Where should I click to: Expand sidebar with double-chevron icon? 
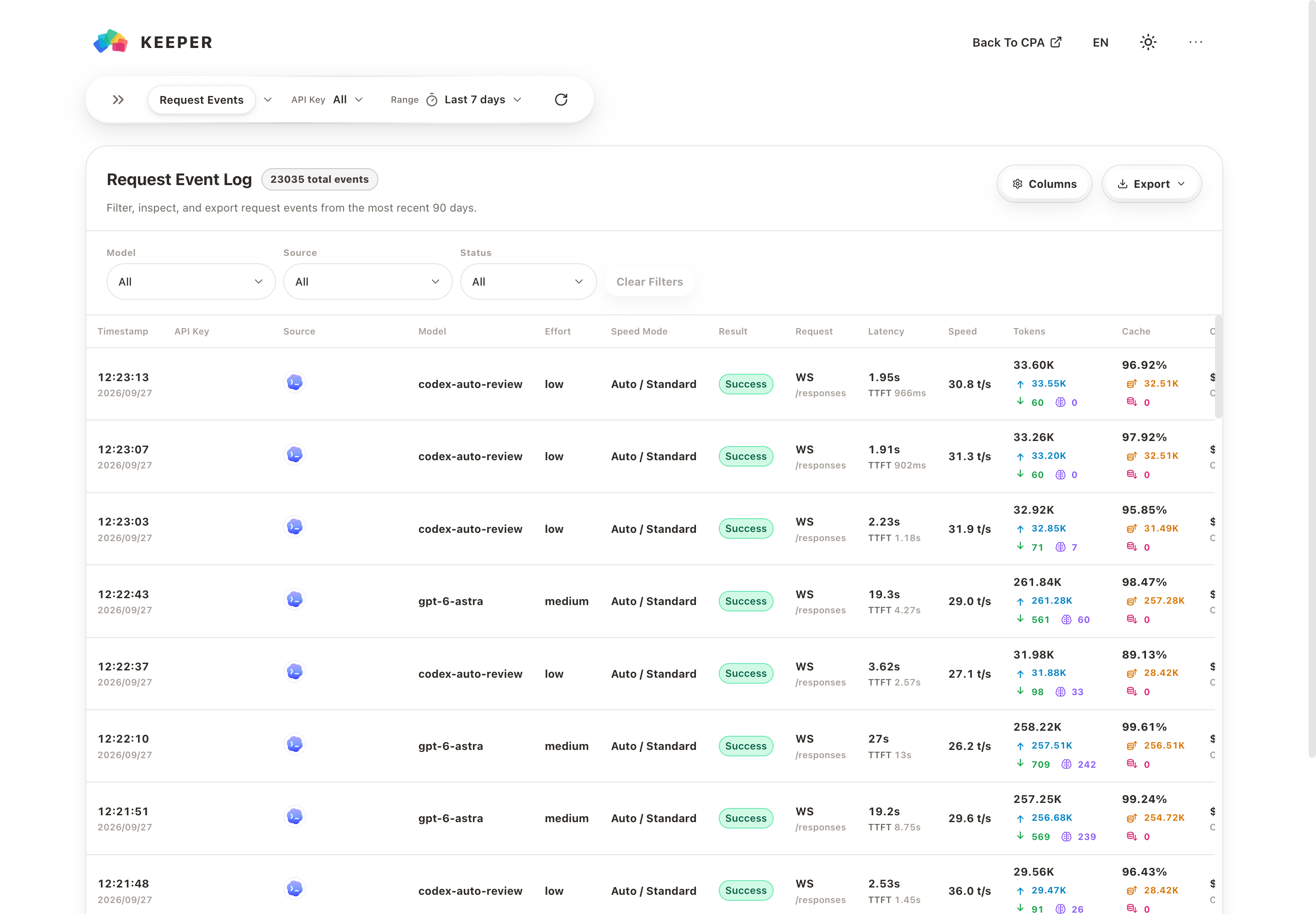coord(118,100)
